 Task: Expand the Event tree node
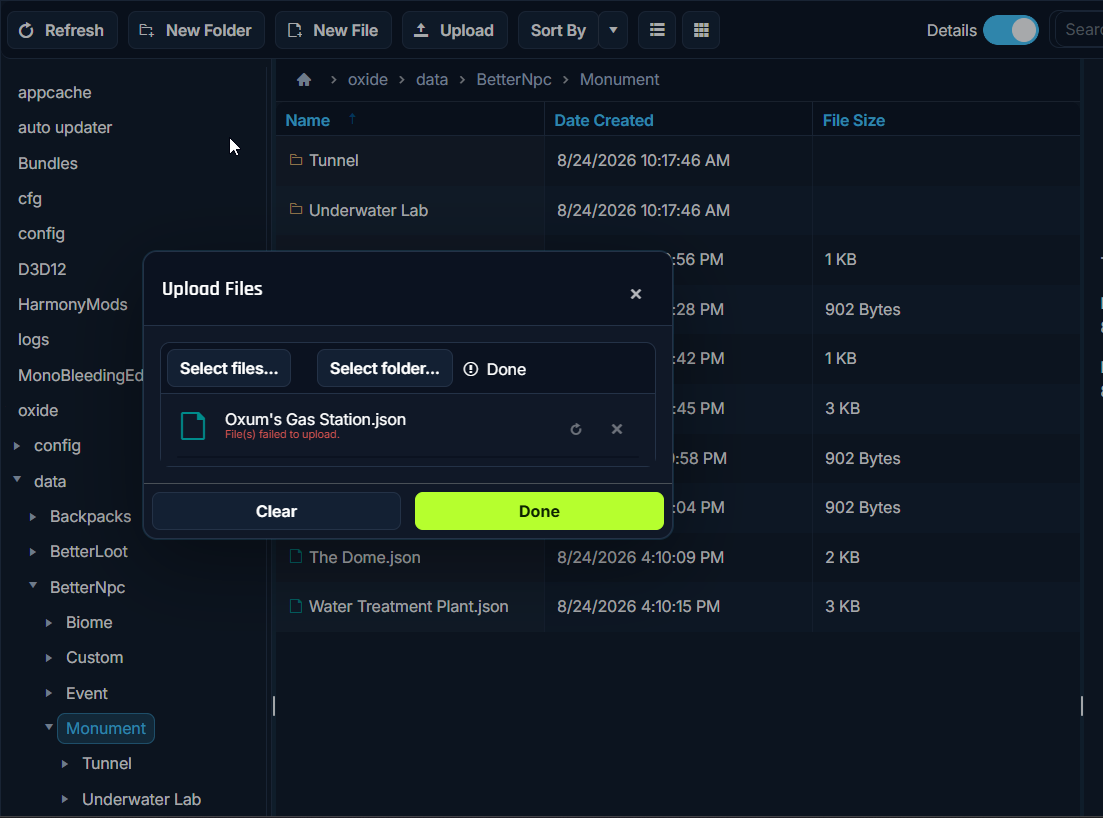point(49,694)
